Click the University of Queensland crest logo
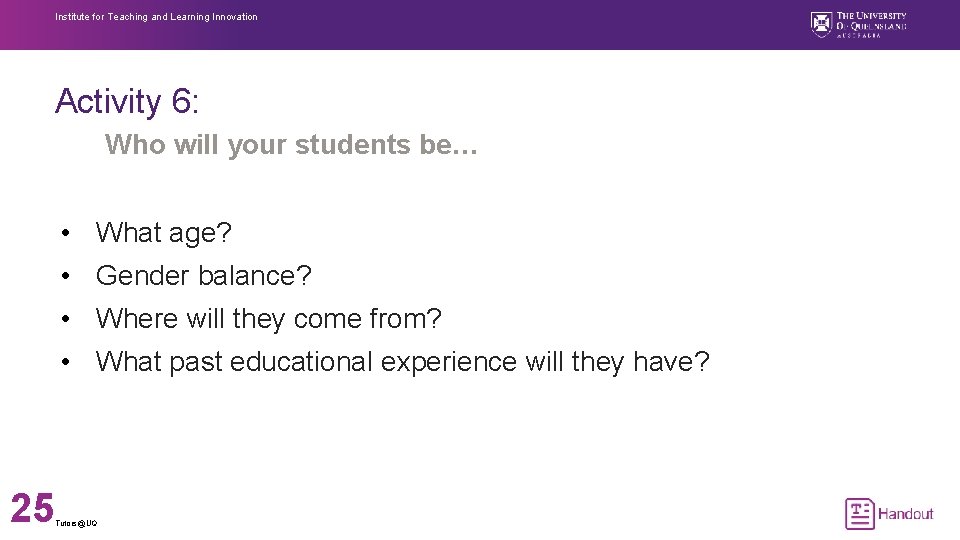 click(x=821, y=23)
